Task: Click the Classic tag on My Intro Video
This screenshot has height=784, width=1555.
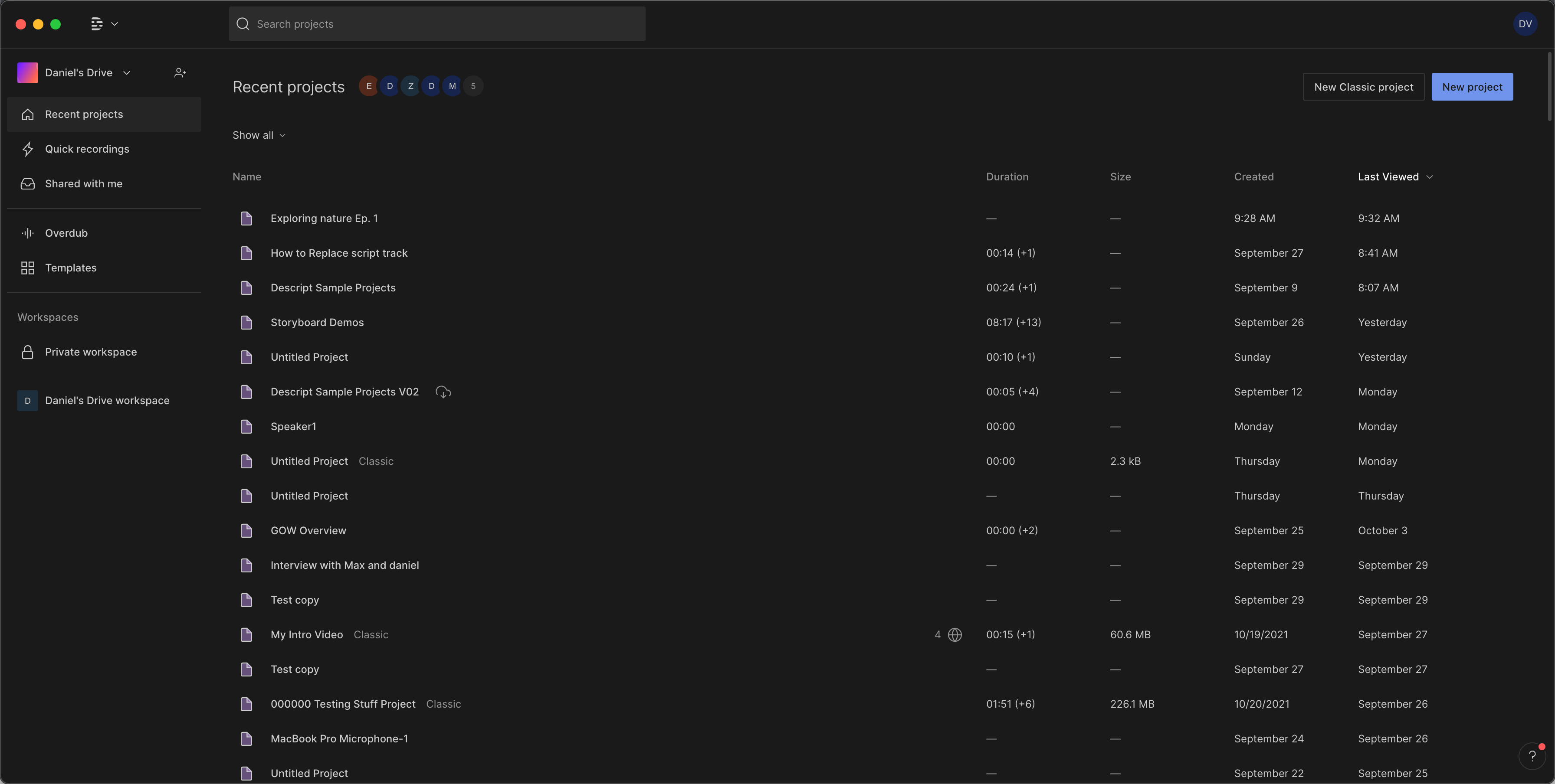Action: [x=371, y=635]
